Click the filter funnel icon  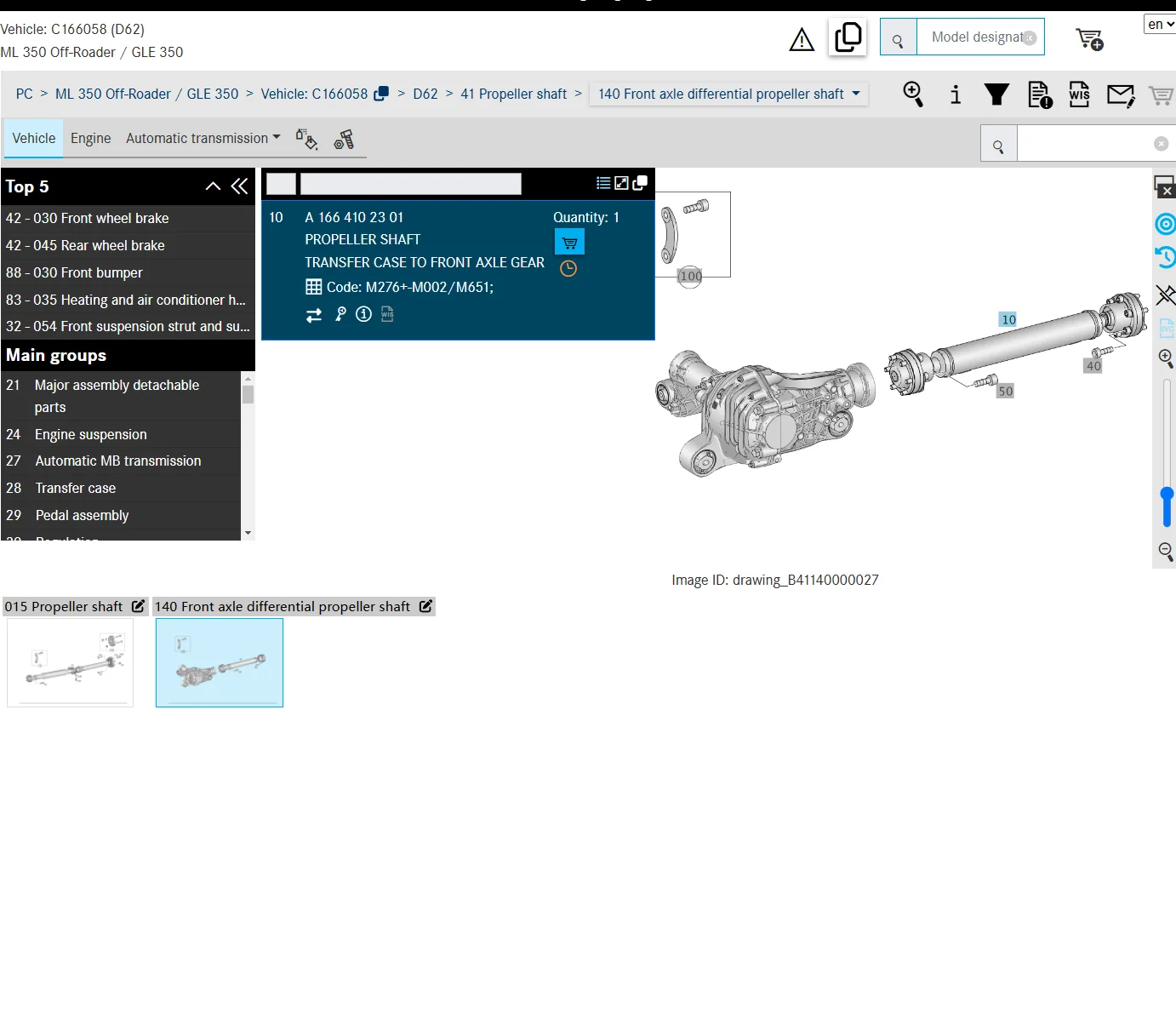tap(996, 94)
